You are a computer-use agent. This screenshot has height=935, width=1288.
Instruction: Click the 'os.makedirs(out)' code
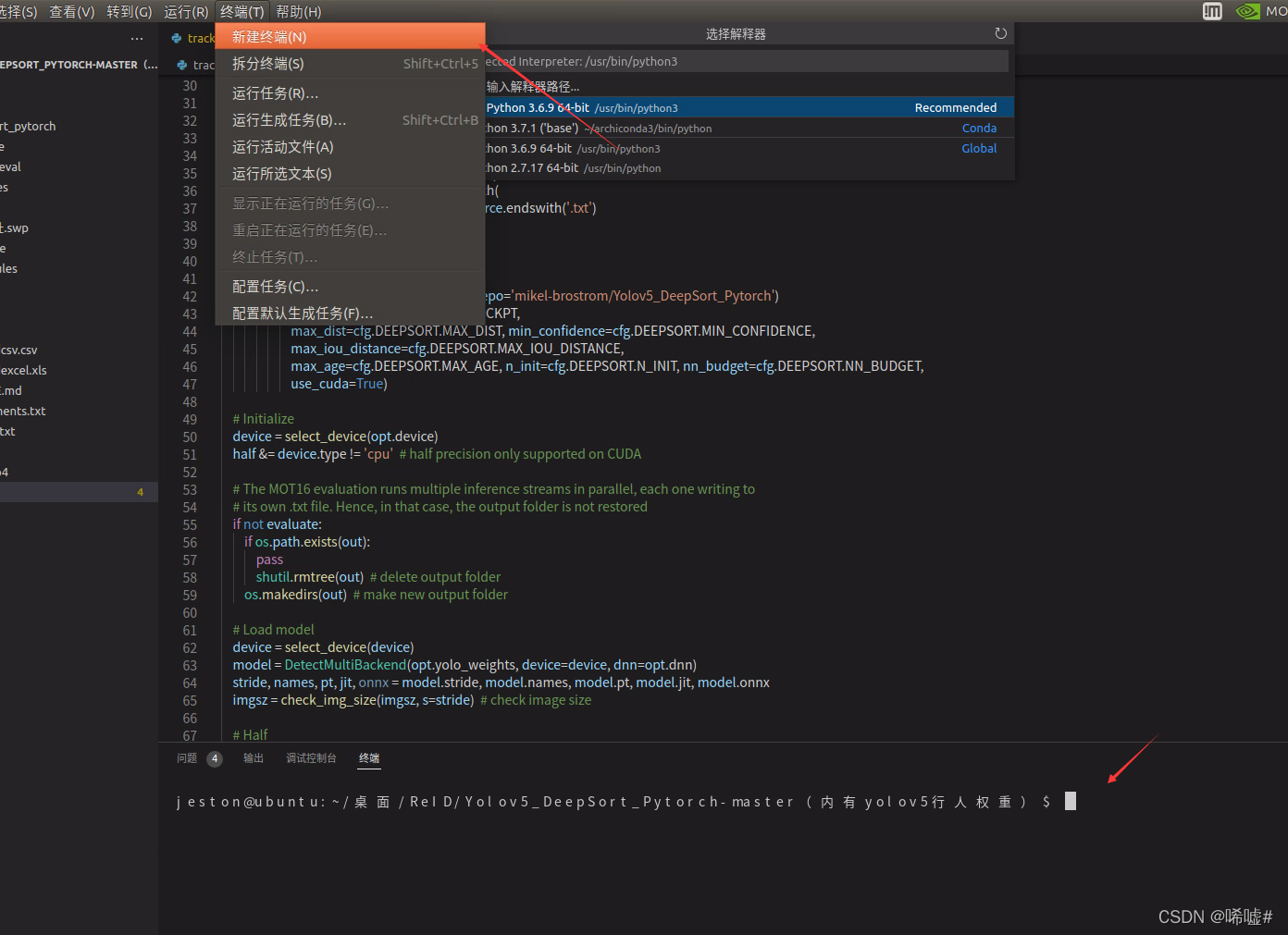tap(295, 595)
